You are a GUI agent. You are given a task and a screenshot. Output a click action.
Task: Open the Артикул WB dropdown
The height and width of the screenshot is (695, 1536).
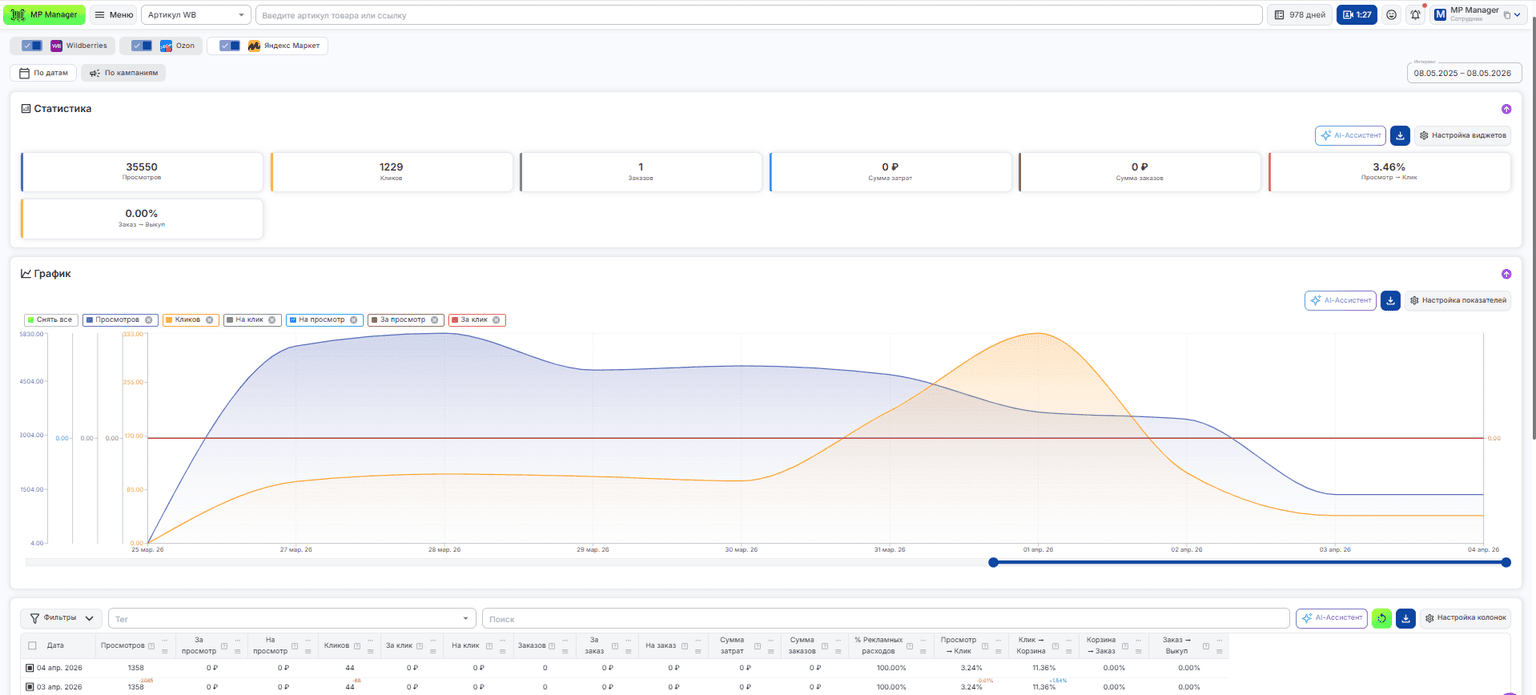coord(197,15)
